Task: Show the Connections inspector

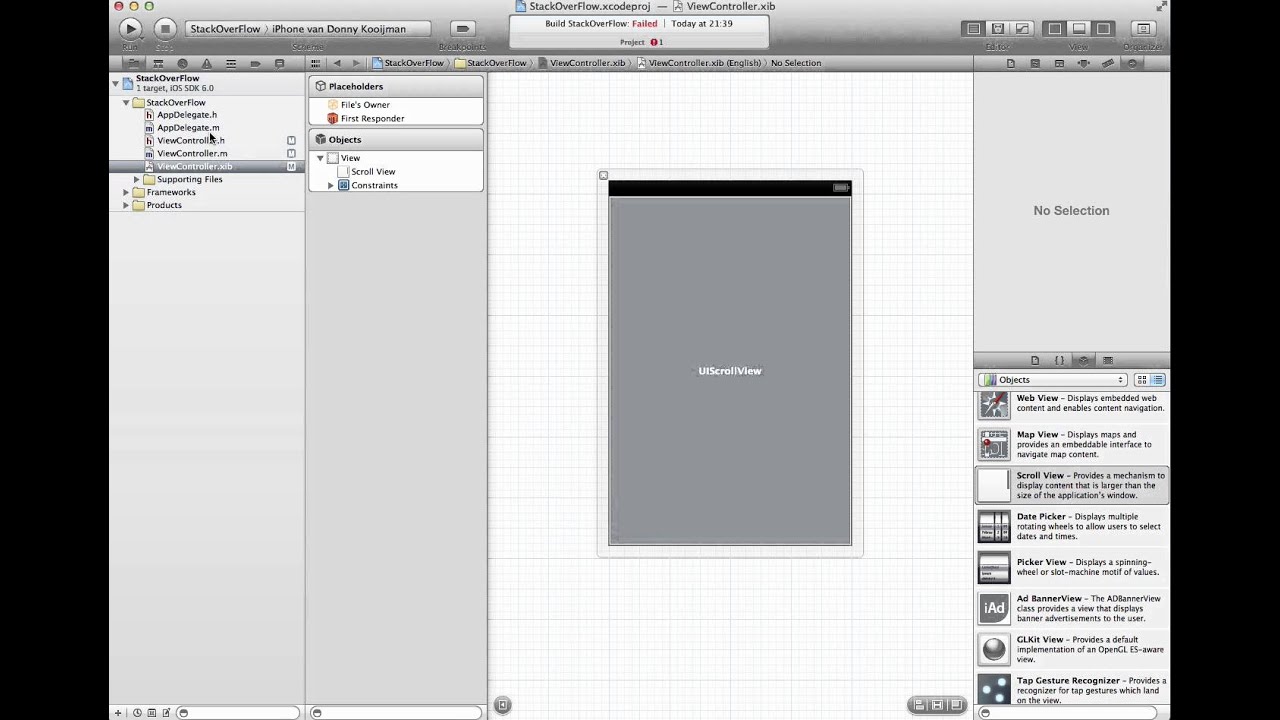Action: [x=1132, y=63]
